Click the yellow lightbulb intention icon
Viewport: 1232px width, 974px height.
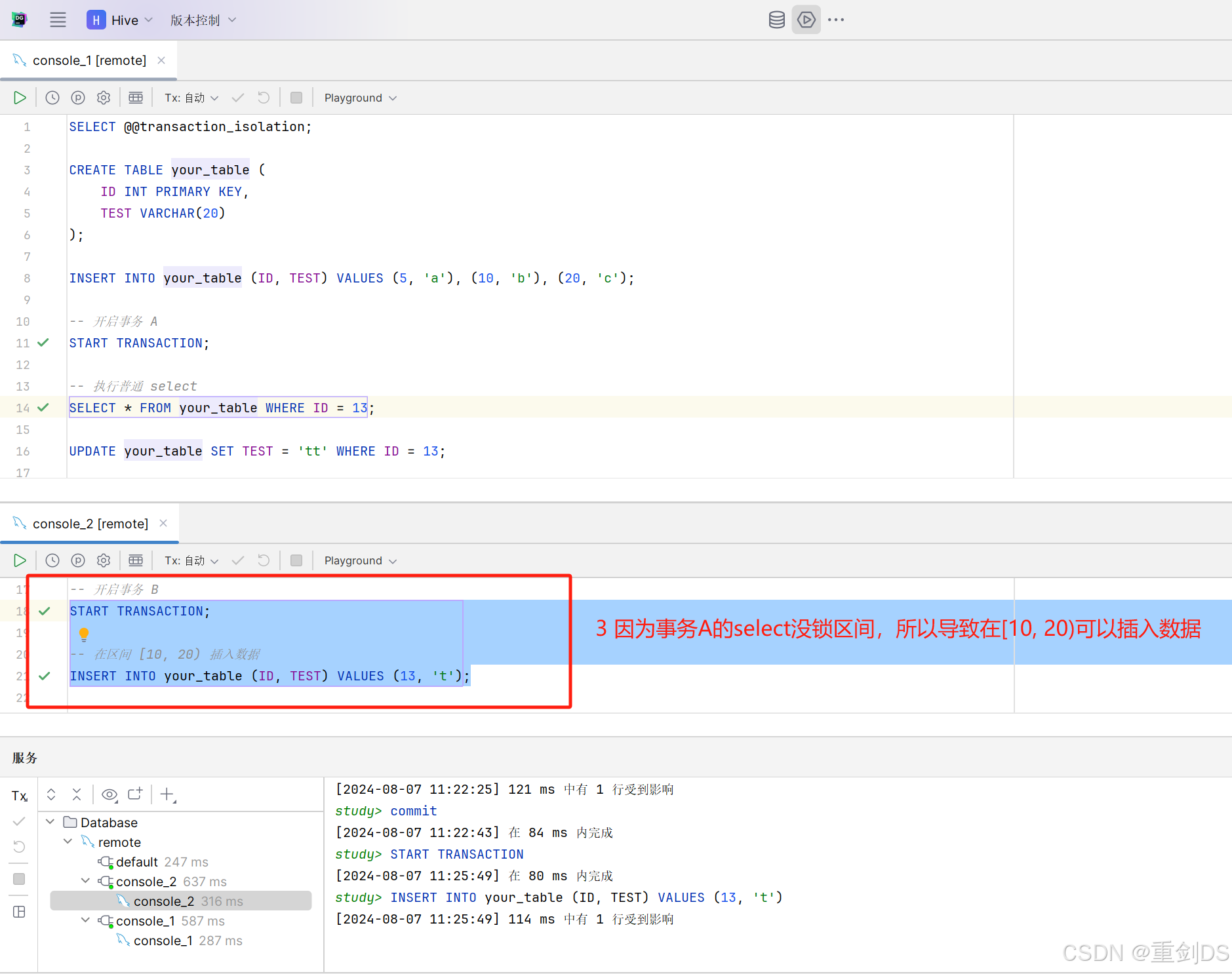[x=84, y=634]
